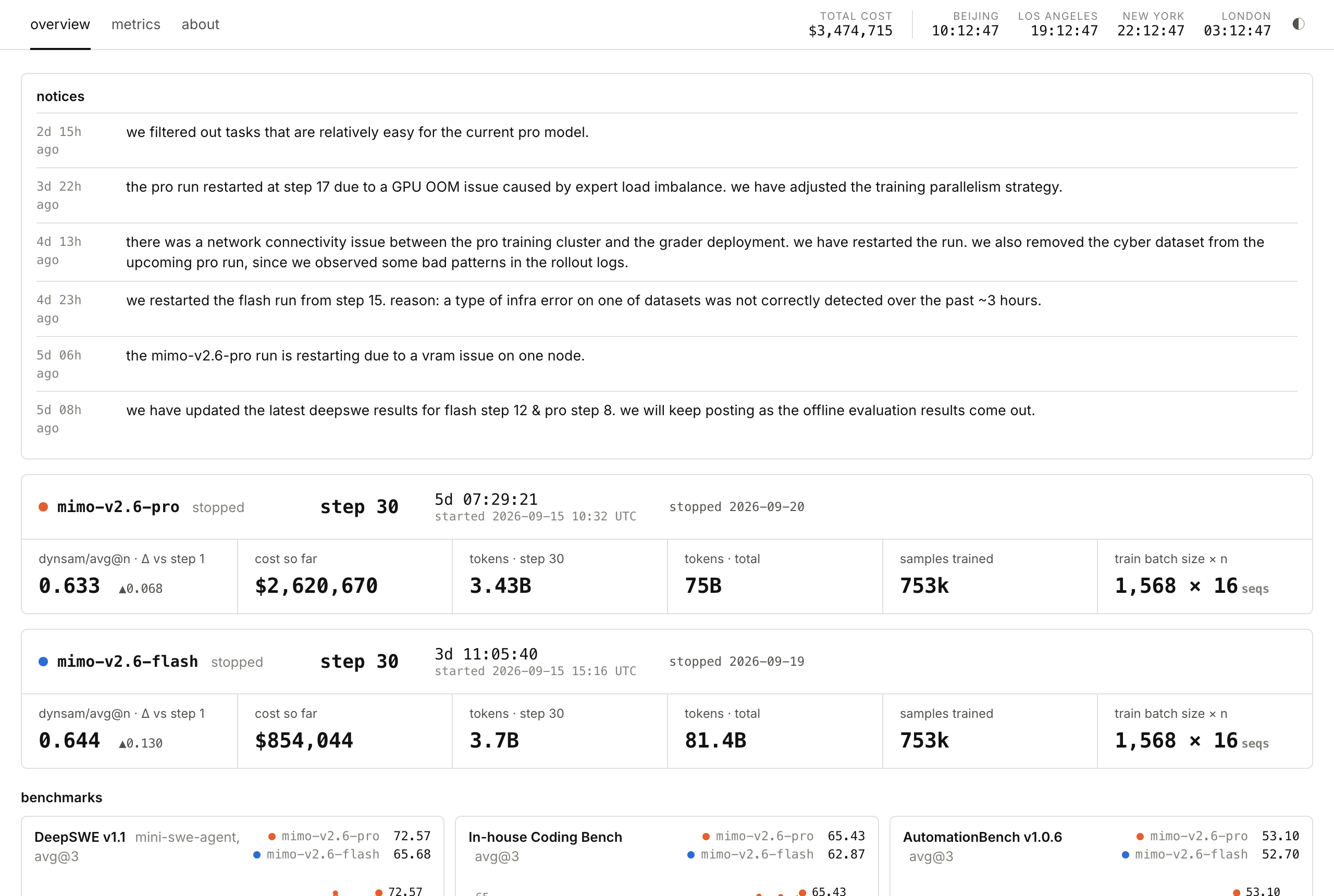
Task: Click stopped 2026-09-19 label
Action: pos(737,662)
